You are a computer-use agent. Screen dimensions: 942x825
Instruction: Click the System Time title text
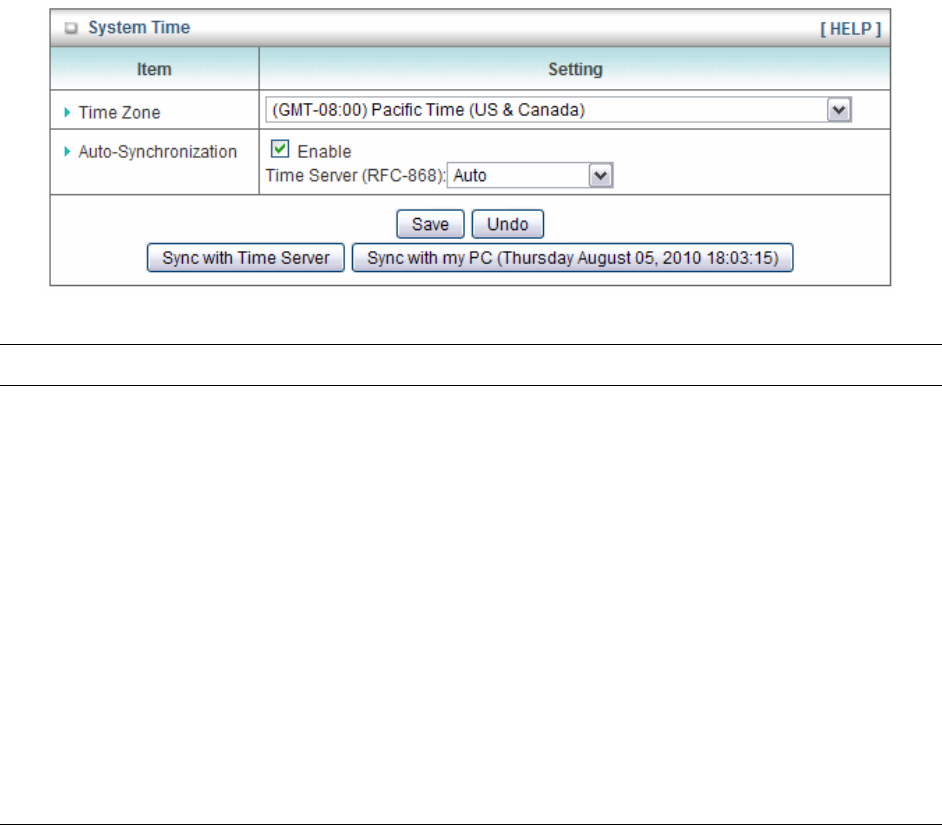click(139, 29)
